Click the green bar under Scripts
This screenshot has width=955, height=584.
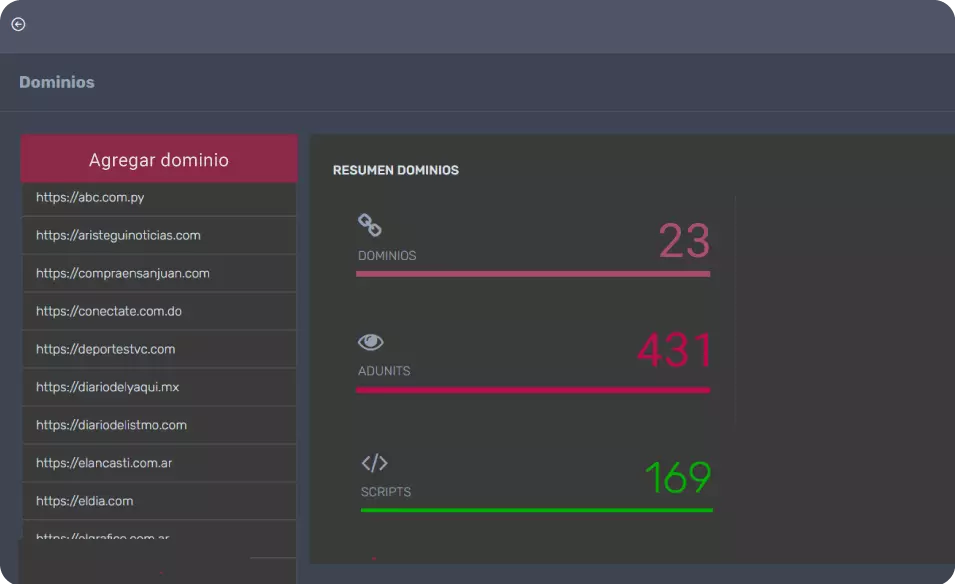(x=536, y=510)
